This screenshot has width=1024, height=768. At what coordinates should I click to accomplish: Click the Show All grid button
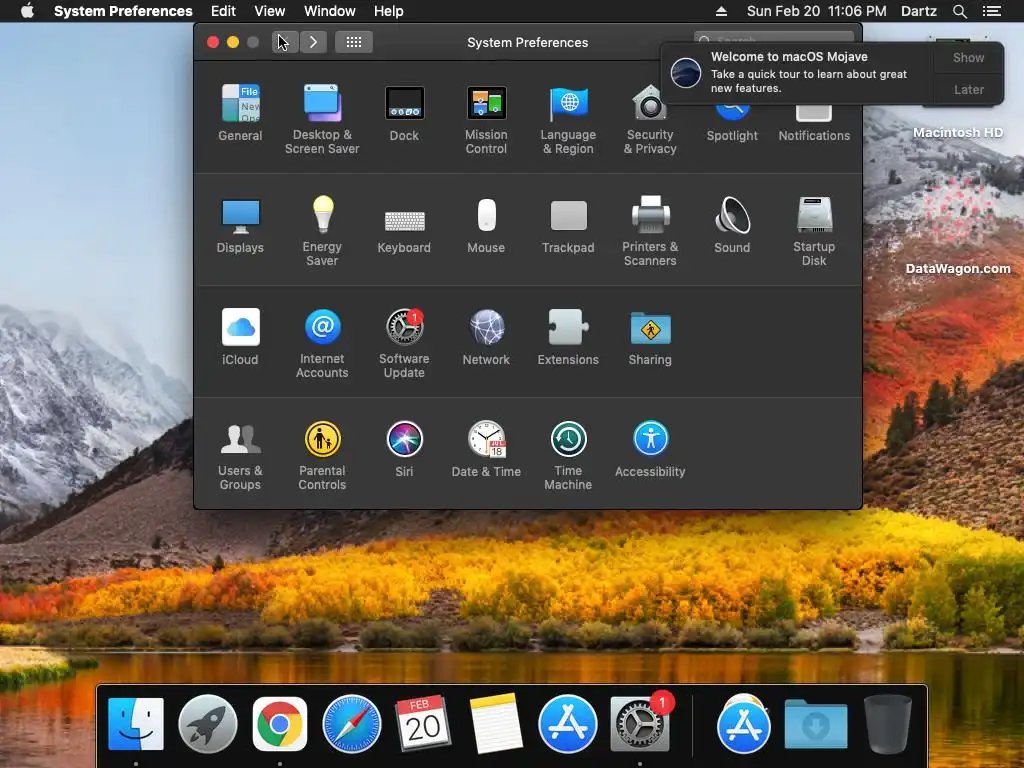(354, 42)
